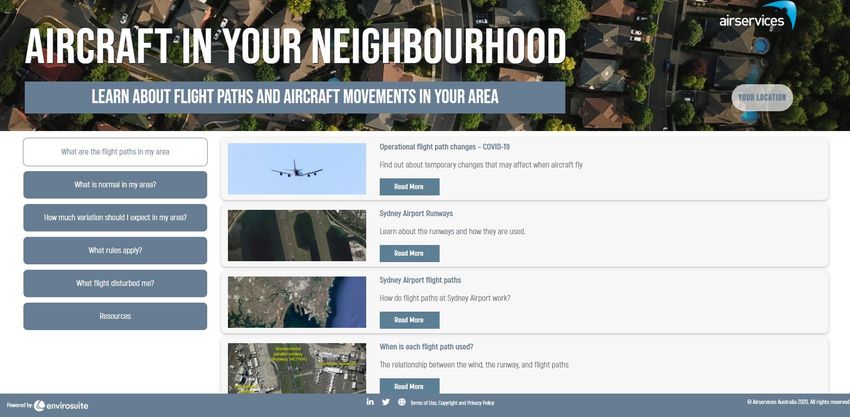
Task: Click the YOUR LOCATION button
Action: [762, 98]
